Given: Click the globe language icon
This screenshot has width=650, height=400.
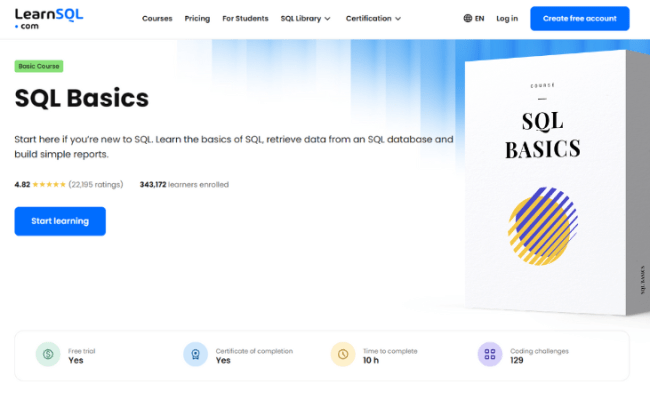Looking at the screenshot, I should [468, 18].
